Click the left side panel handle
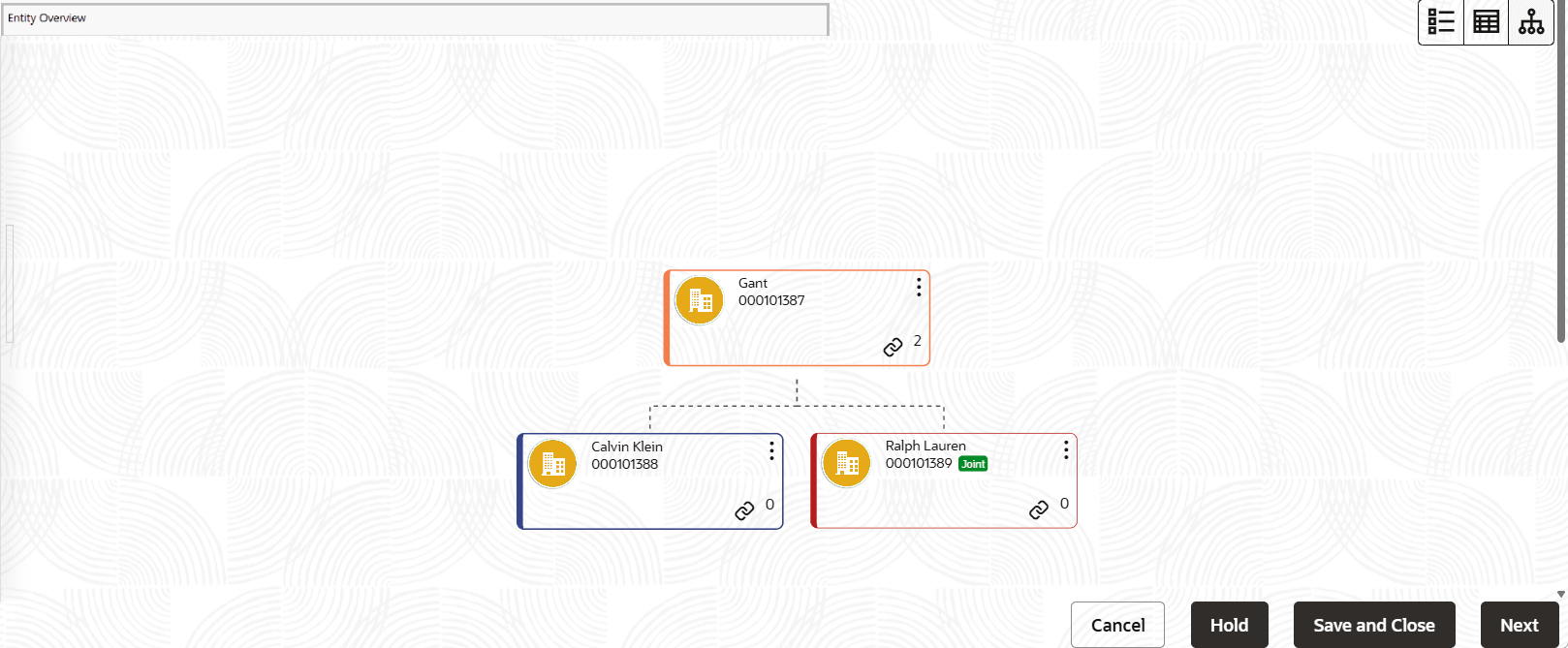 tap(10, 284)
